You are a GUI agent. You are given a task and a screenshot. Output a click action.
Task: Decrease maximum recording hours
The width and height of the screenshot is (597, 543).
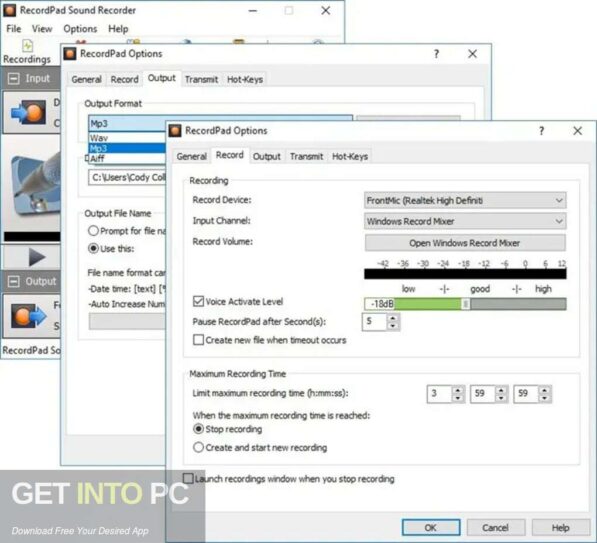pyautogui.click(x=458, y=398)
